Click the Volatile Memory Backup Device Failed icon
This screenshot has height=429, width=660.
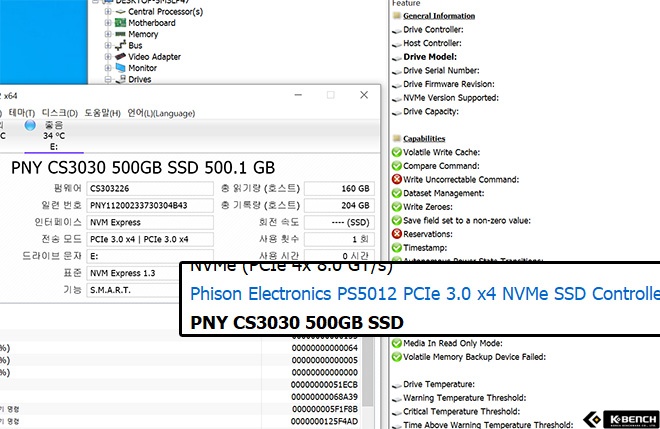[x=397, y=357]
